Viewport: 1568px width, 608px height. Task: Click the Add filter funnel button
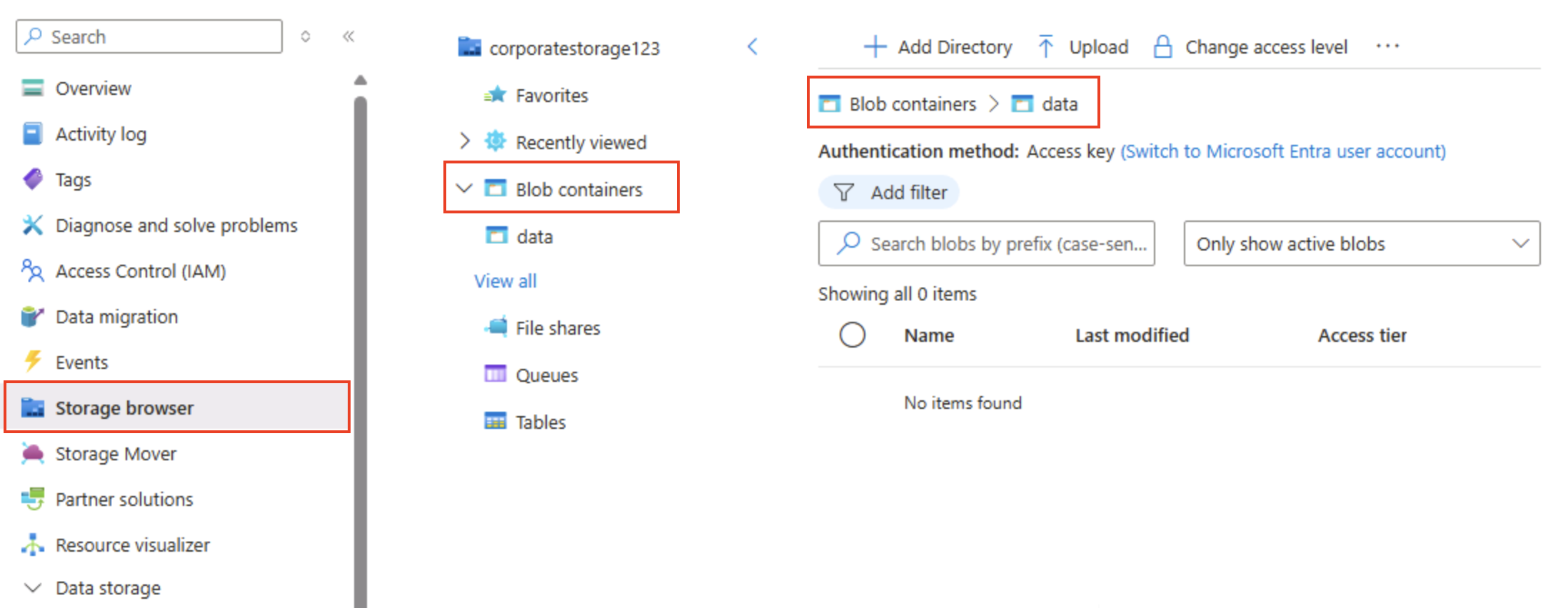[x=889, y=193]
